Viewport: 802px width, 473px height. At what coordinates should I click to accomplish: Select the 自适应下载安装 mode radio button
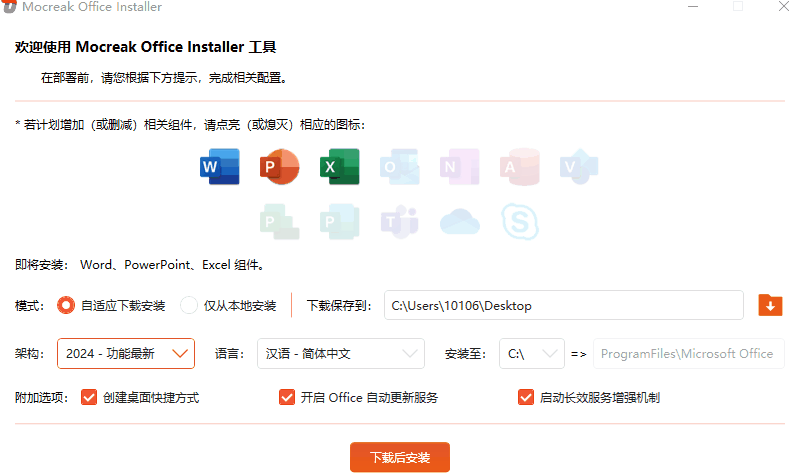(x=66, y=305)
